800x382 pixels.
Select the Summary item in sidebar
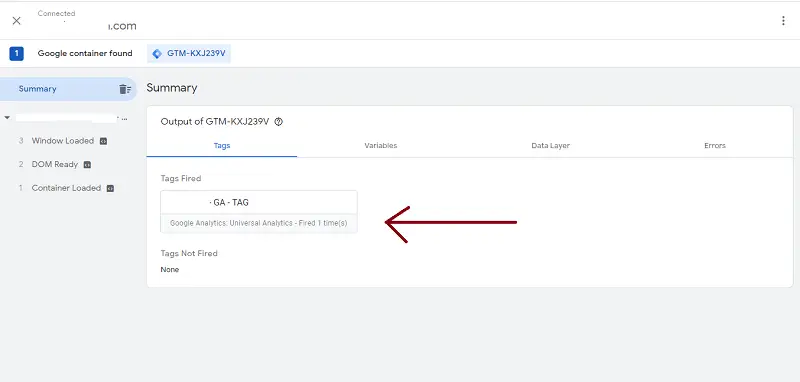(x=68, y=89)
